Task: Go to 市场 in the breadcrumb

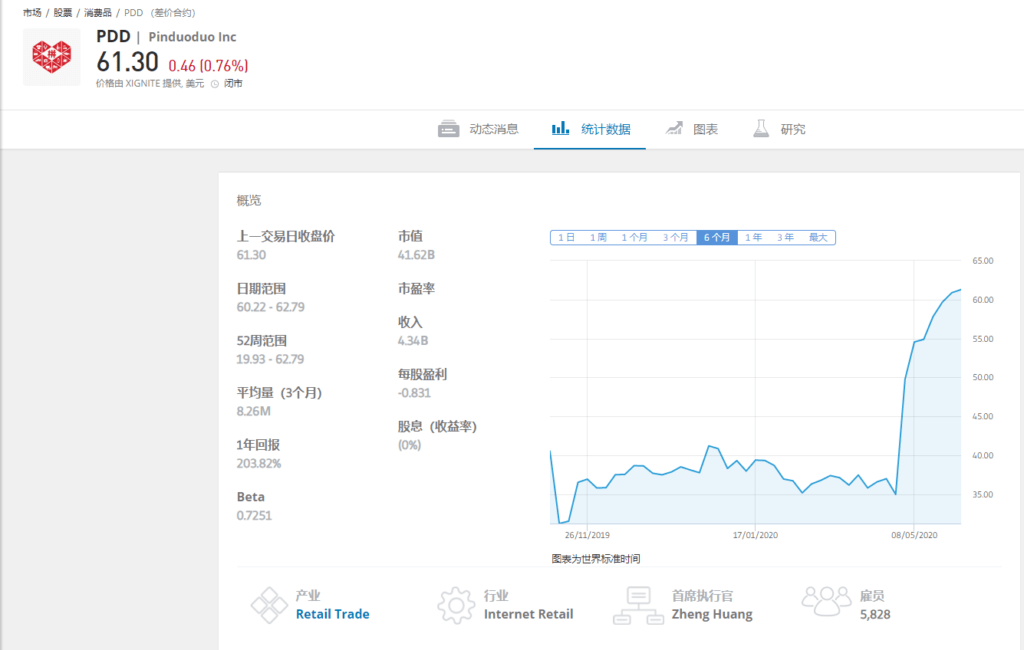Action: tap(32, 12)
